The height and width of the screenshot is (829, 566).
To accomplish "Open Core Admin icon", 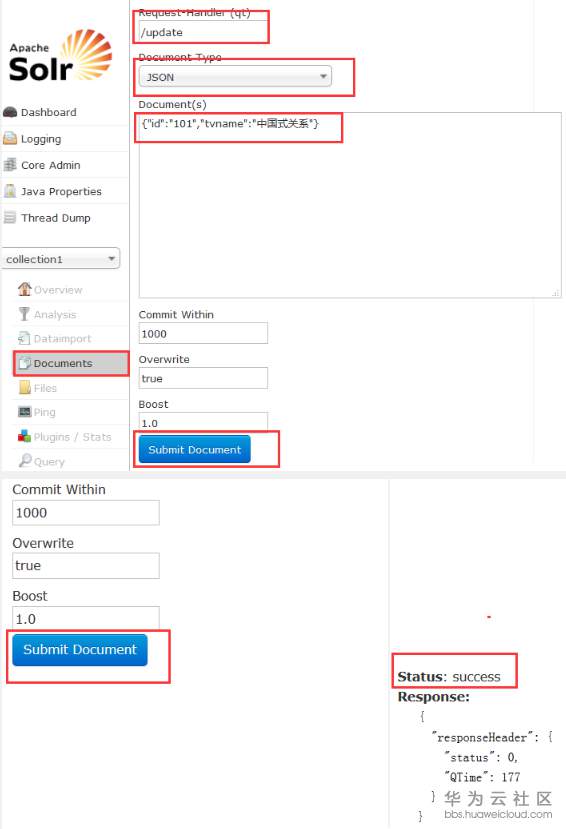I will click(x=10, y=165).
